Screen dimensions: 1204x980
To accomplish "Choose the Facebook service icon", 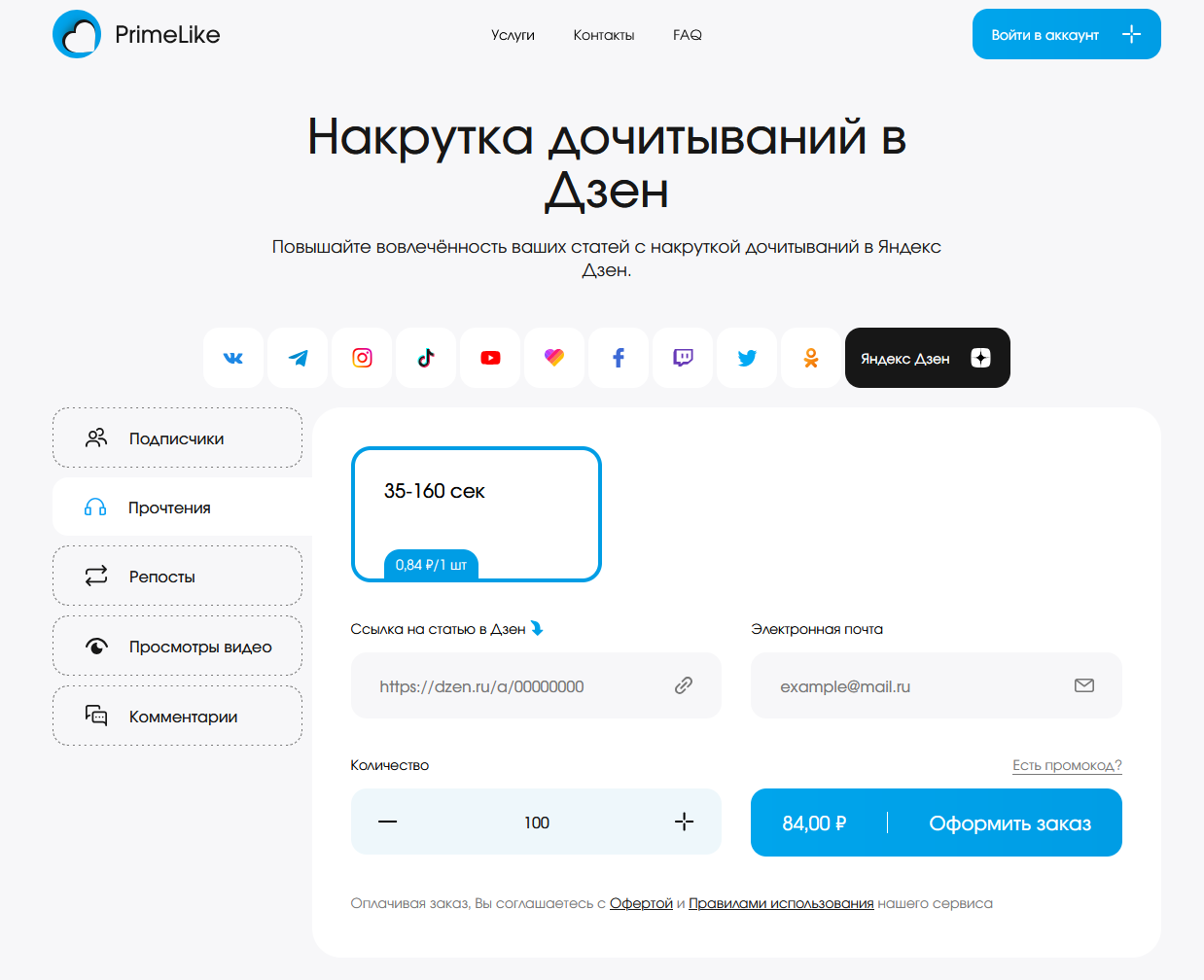I will pos(619,358).
